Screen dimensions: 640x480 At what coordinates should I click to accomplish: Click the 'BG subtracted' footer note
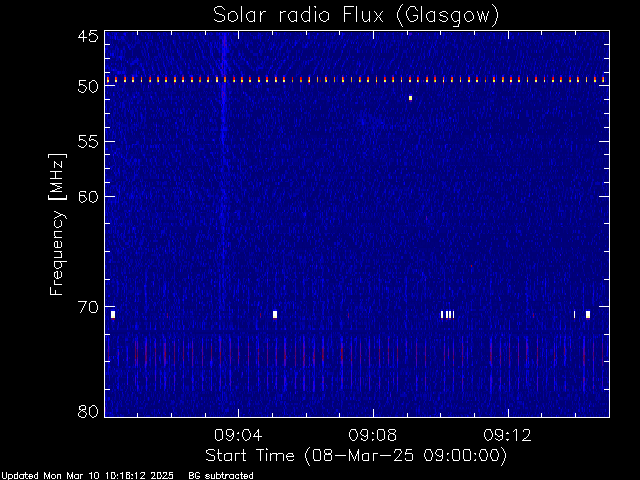221,476
